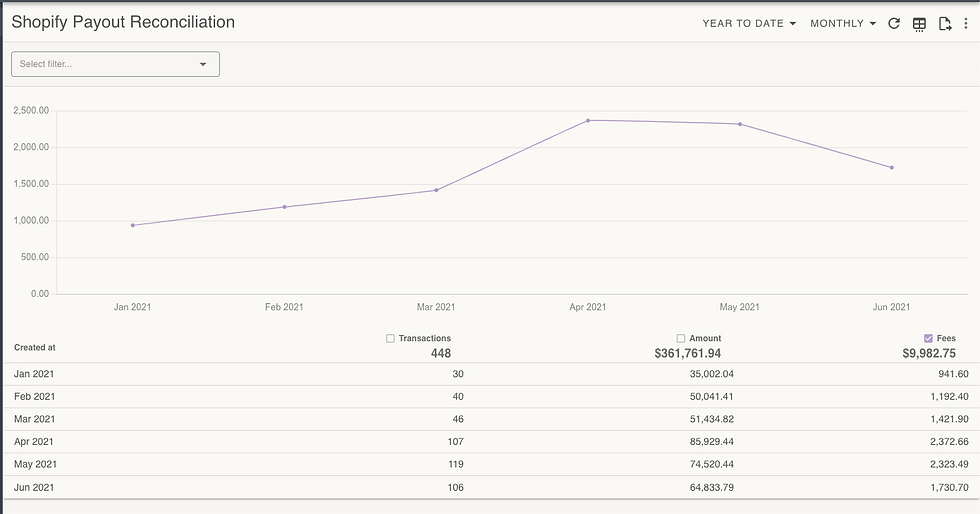Viewport: 980px width, 514px height.
Task: Click the Jun 2021 data point on chart
Action: point(892,168)
